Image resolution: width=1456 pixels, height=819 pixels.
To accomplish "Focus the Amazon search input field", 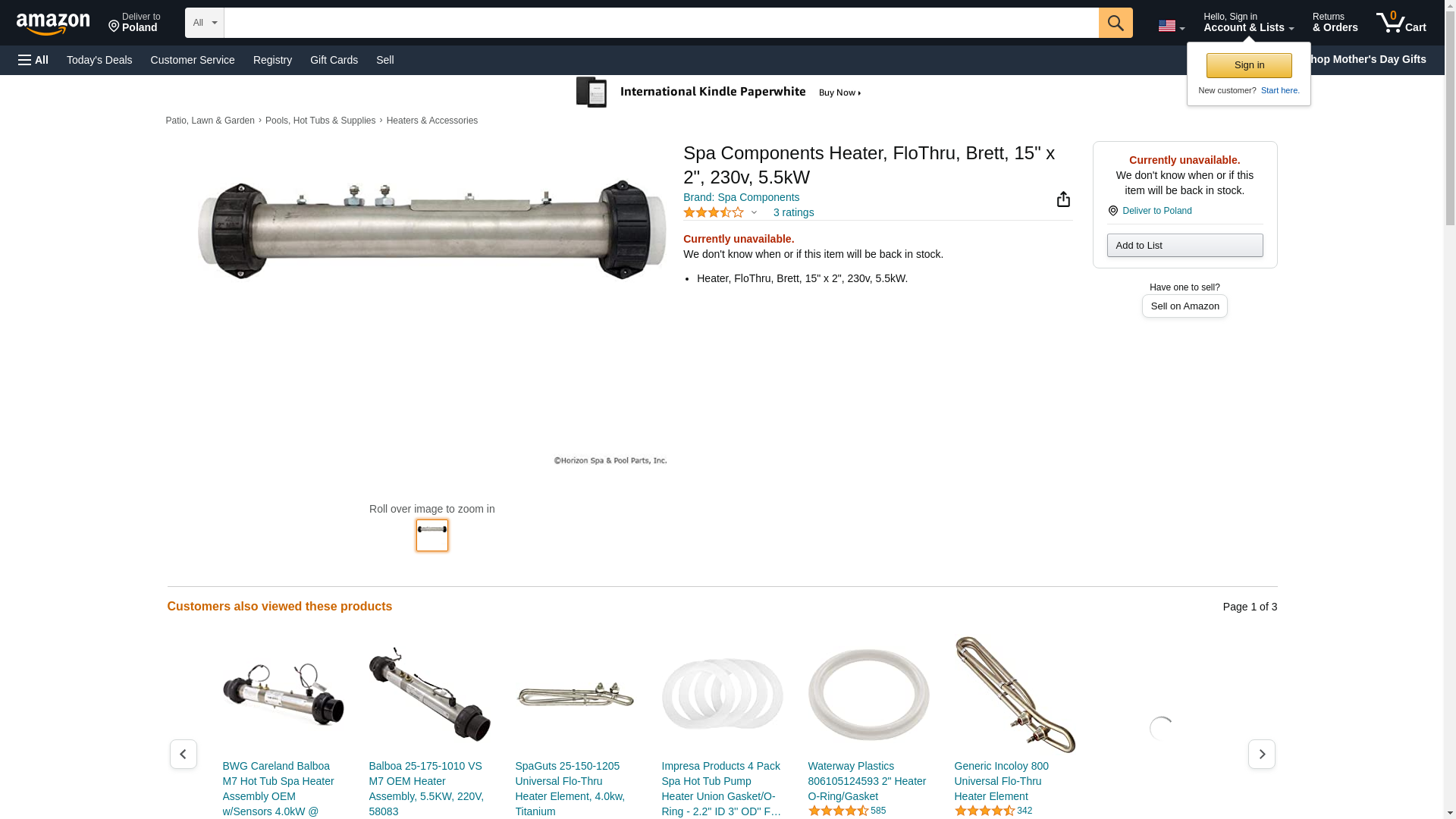I will (x=661, y=23).
